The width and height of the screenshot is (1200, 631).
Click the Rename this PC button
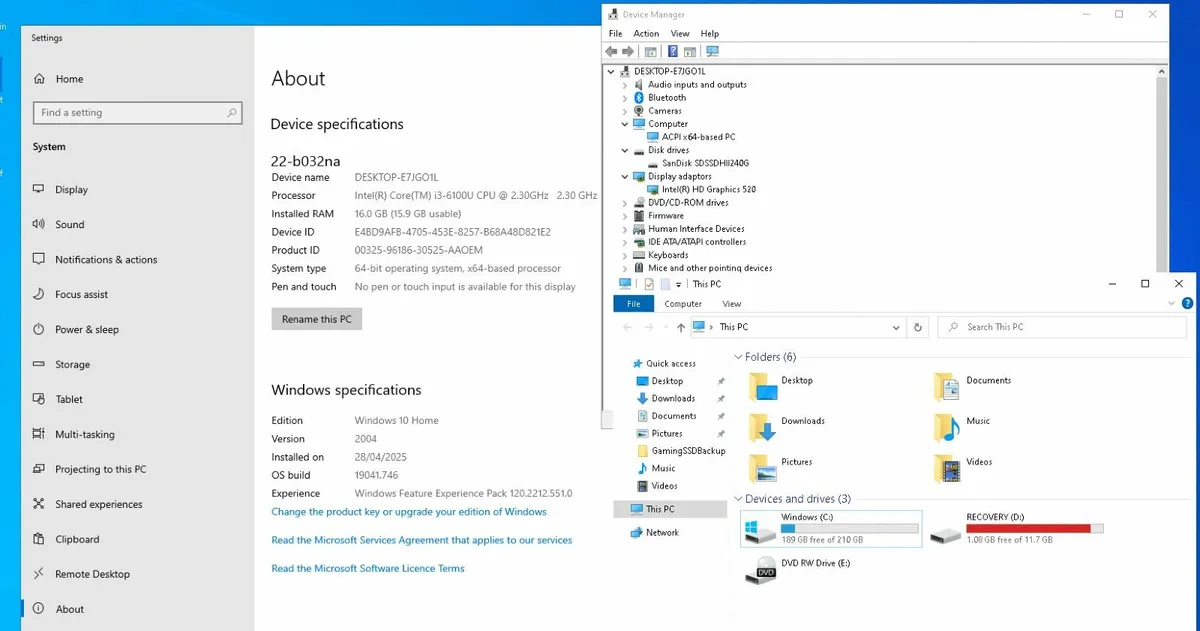[x=316, y=319]
